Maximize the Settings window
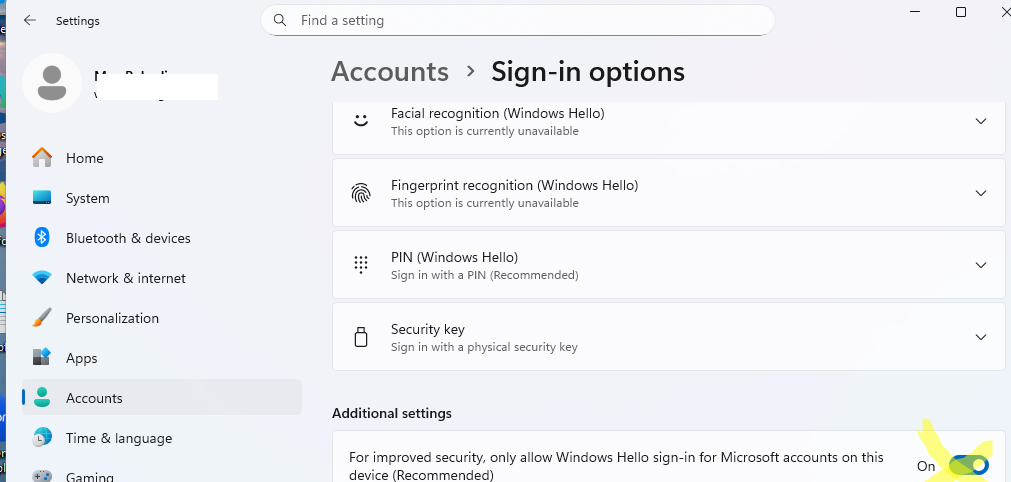The width and height of the screenshot is (1011, 482). (x=961, y=12)
